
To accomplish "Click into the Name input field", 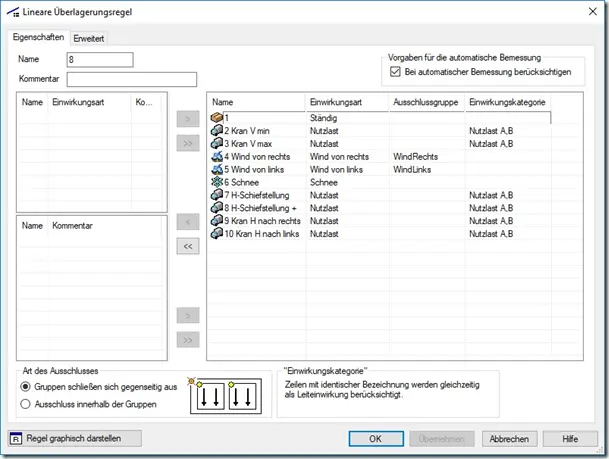I will point(100,60).
